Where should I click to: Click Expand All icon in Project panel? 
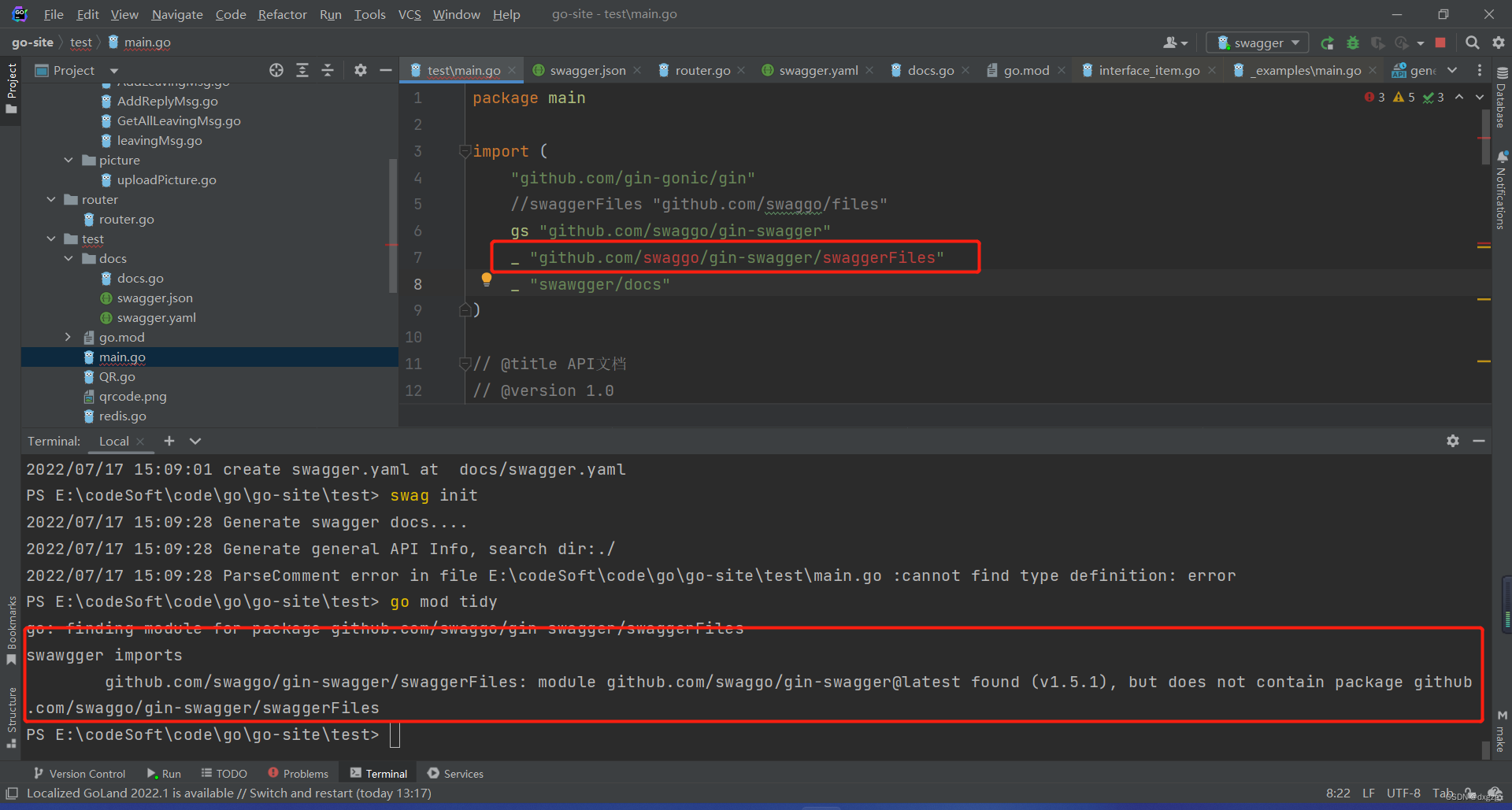(x=302, y=70)
